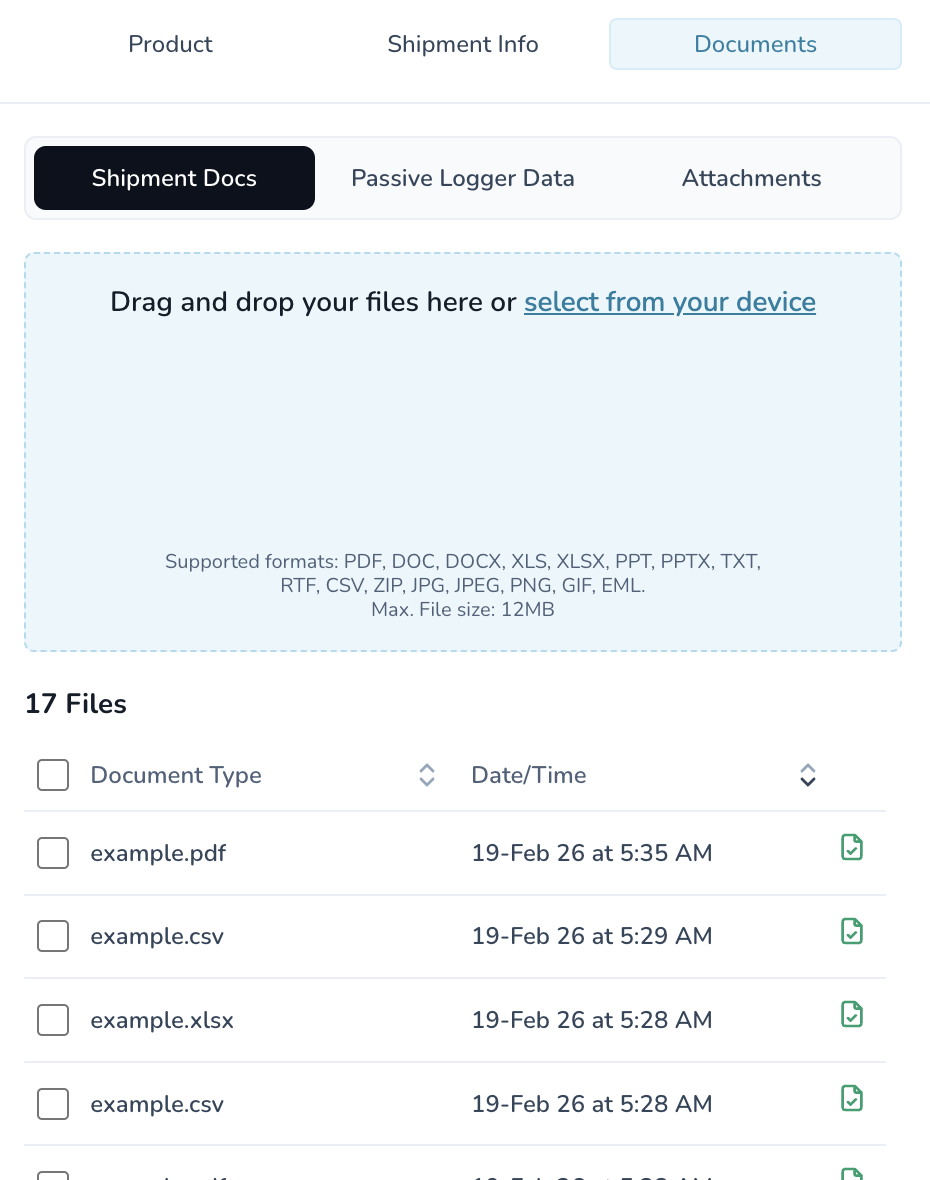Click the '19-Feb 26 at 5:29 AM' cell
Screen dimensions: 930x1180
pyautogui.click(x=592, y=936)
